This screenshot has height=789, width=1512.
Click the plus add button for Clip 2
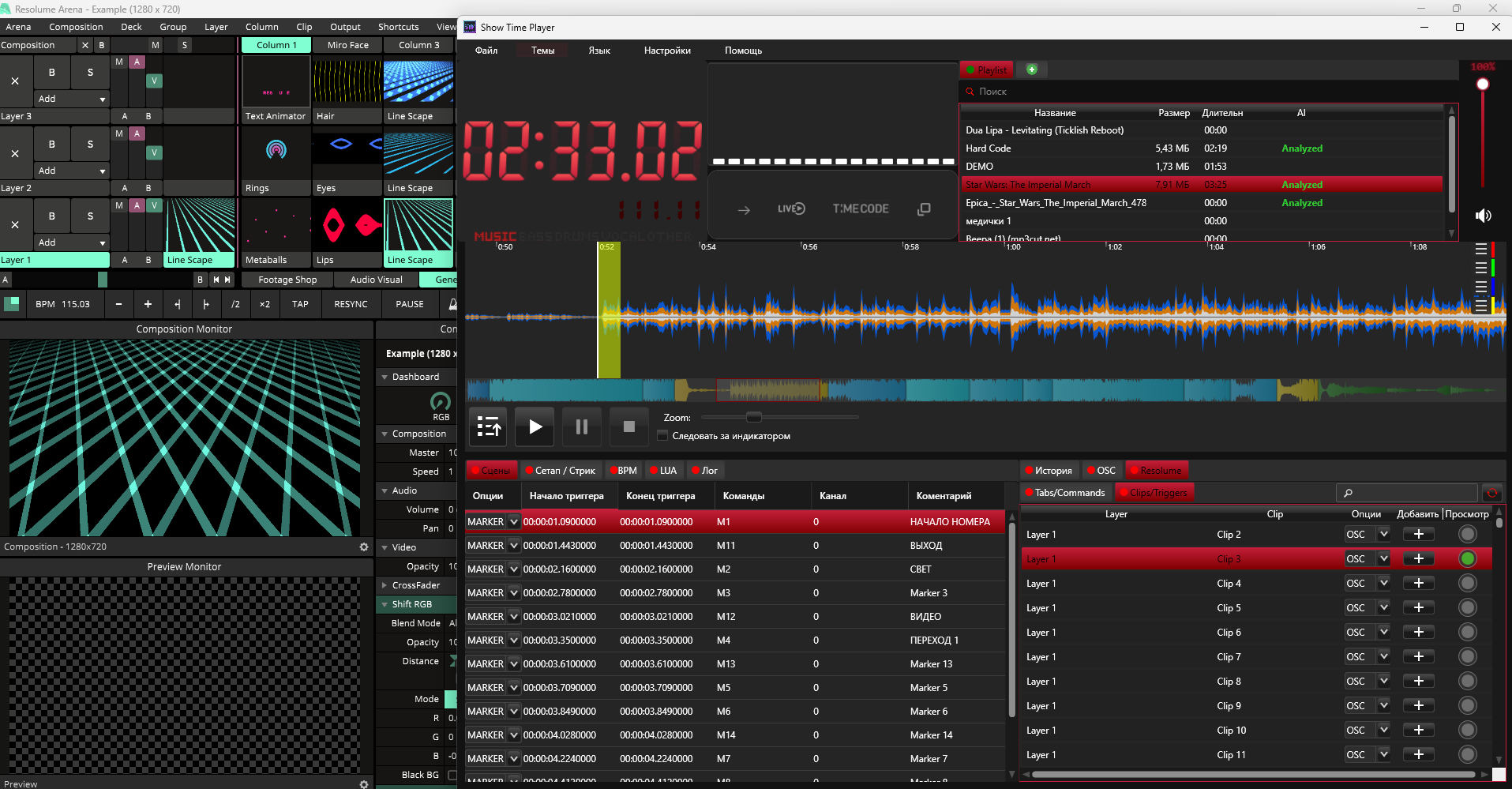(1418, 535)
